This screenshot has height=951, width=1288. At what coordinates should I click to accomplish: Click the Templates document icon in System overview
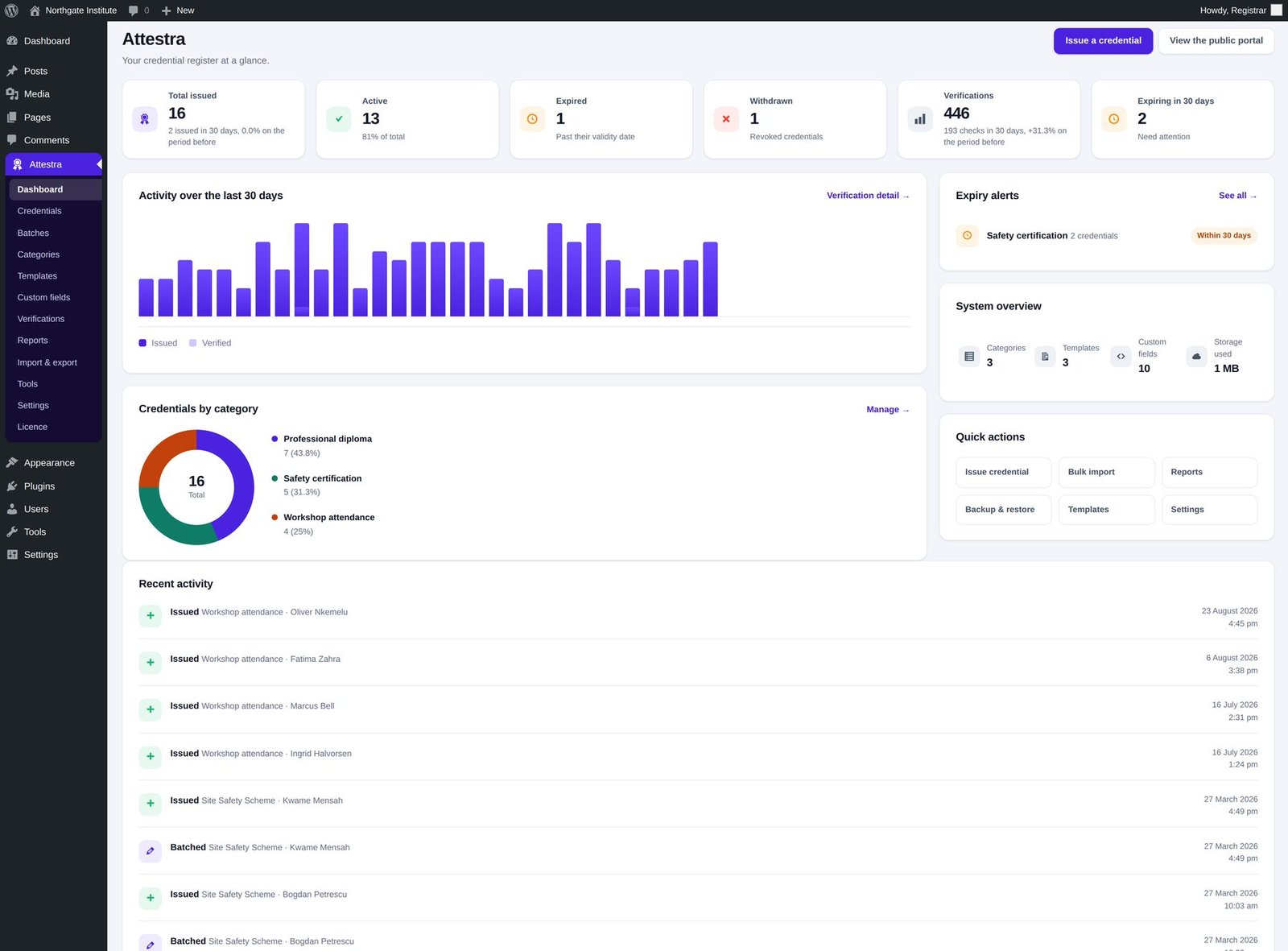click(x=1045, y=356)
